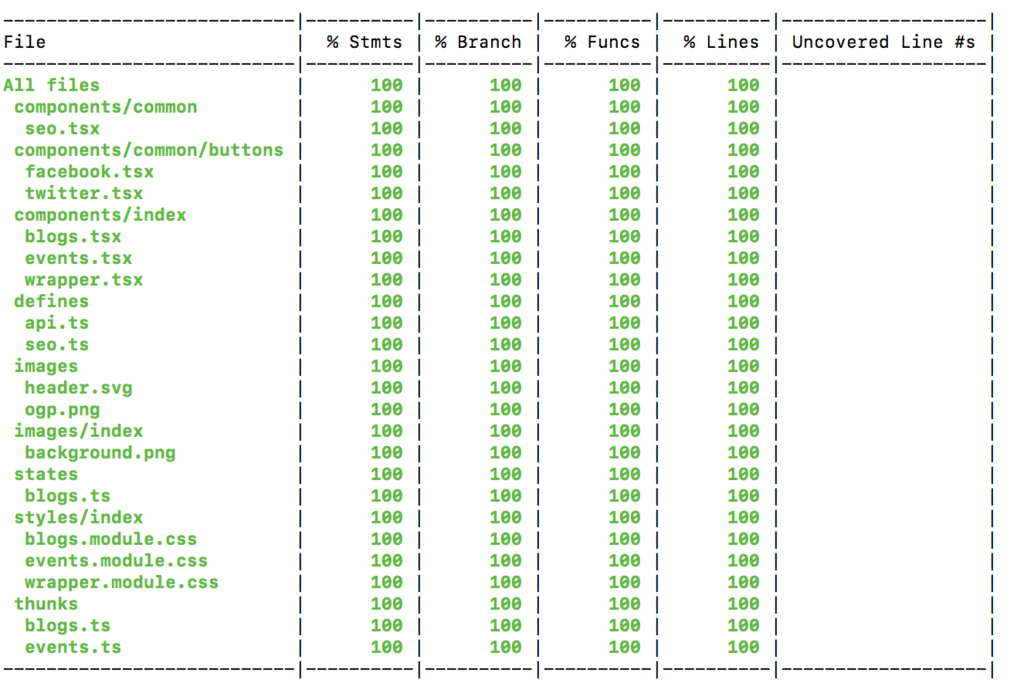Screen dimensions: 1024x690
Task: Click the % Funcs value for background.png
Action: [x=624, y=452]
